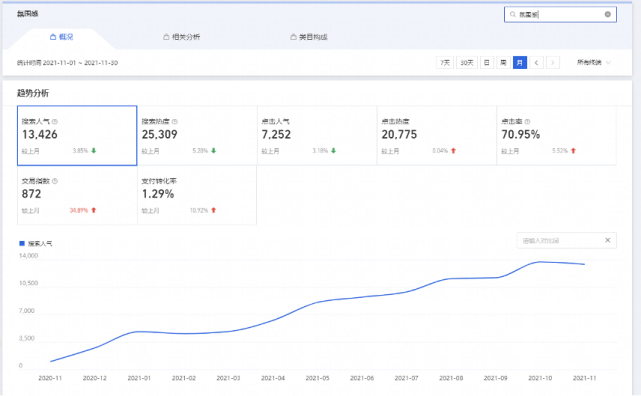641x396 pixels.
Task: Select the 点击人气 7,252 metric card
Action: [x=317, y=136]
